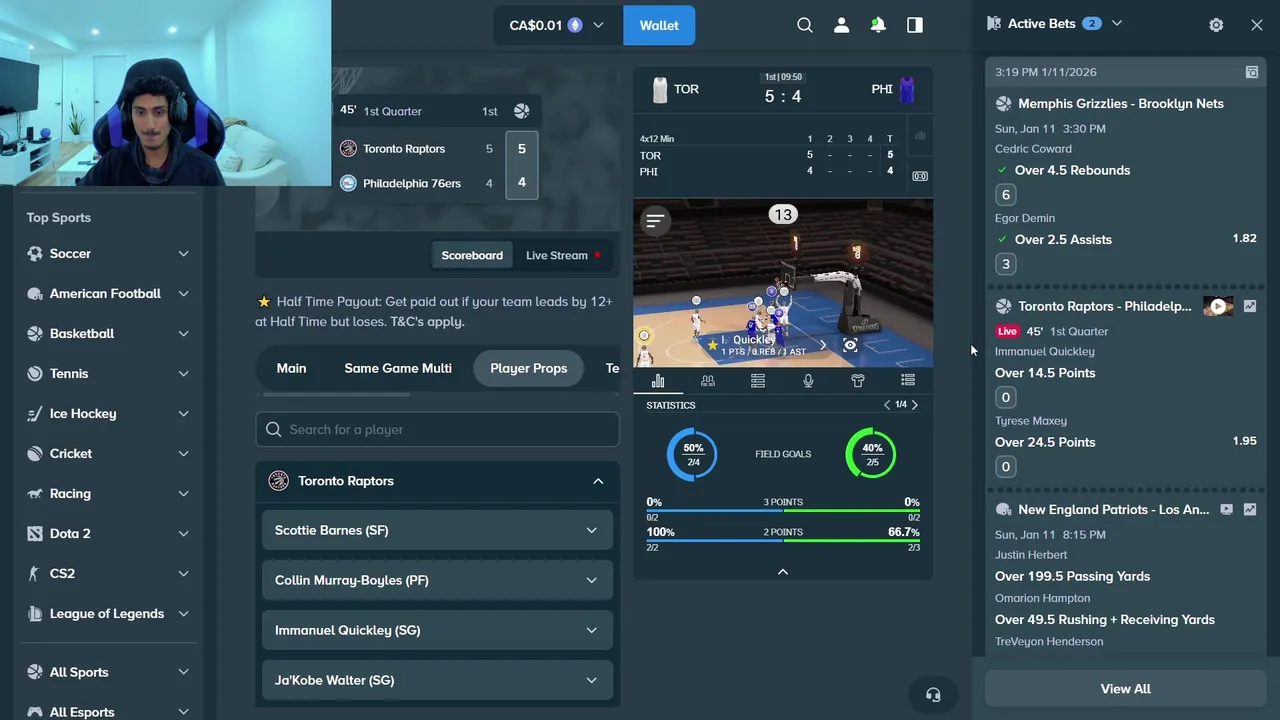Image resolution: width=1280 pixels, height=720 pixels.
Task: Expand Immanuel Quickley (SG) props
Action: [x=437, y=630]
